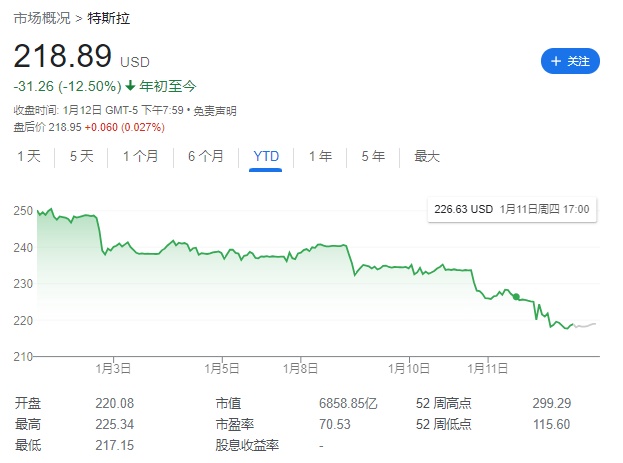The height and width of the screenshot is (463, 623).
Task: Open the 1年 chart tab
Action: 320,156
